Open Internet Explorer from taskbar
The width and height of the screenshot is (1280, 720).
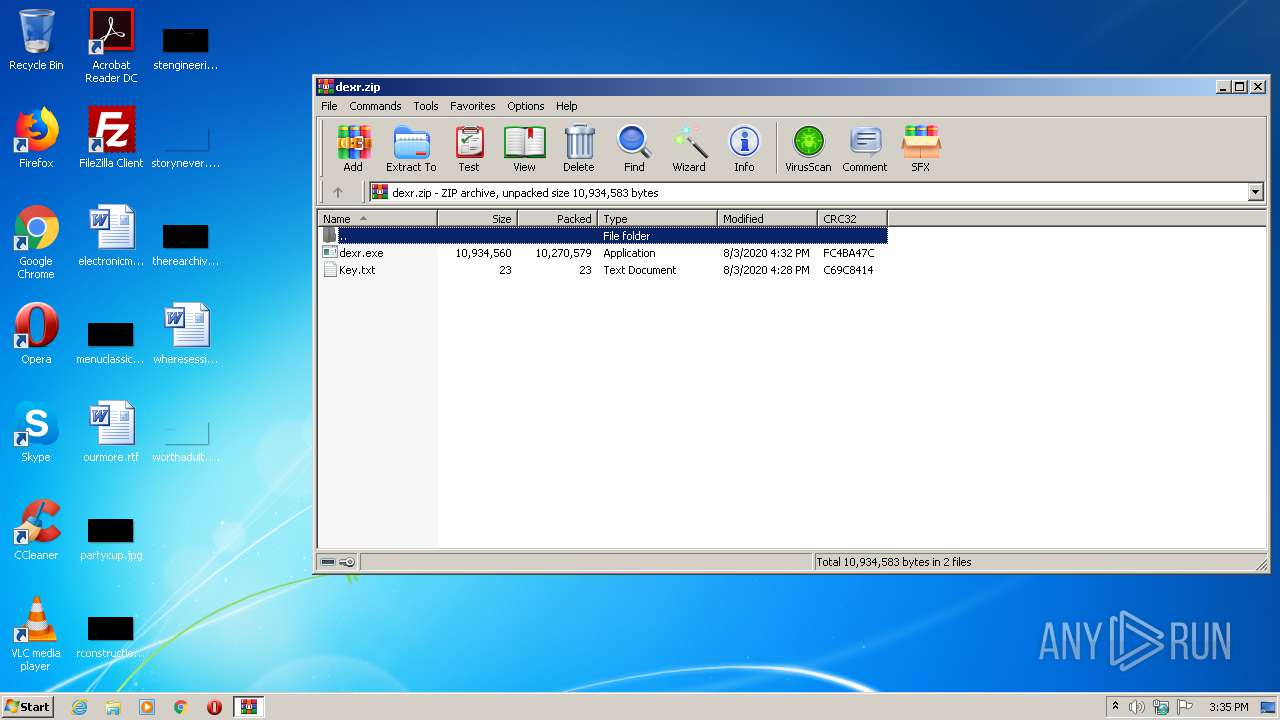click(x=80, y=707)
